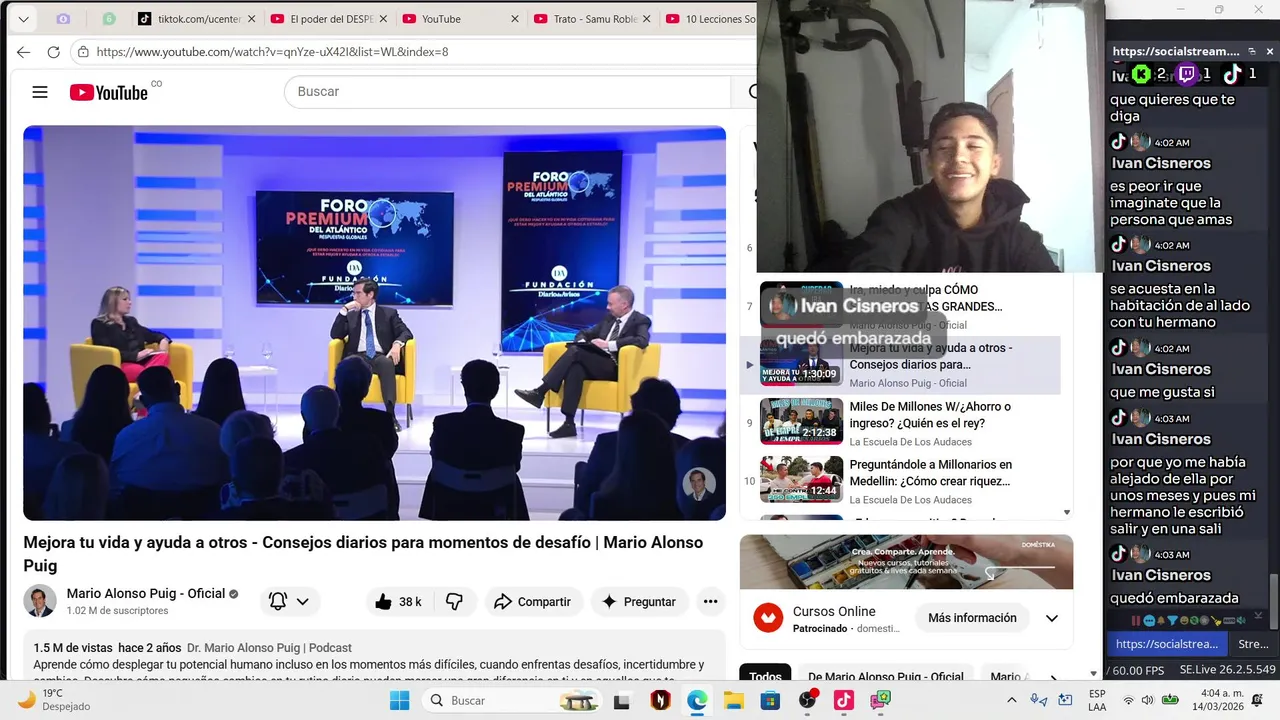
Task: Open more actions three-dot menu under video
Action: pos(710,601)
